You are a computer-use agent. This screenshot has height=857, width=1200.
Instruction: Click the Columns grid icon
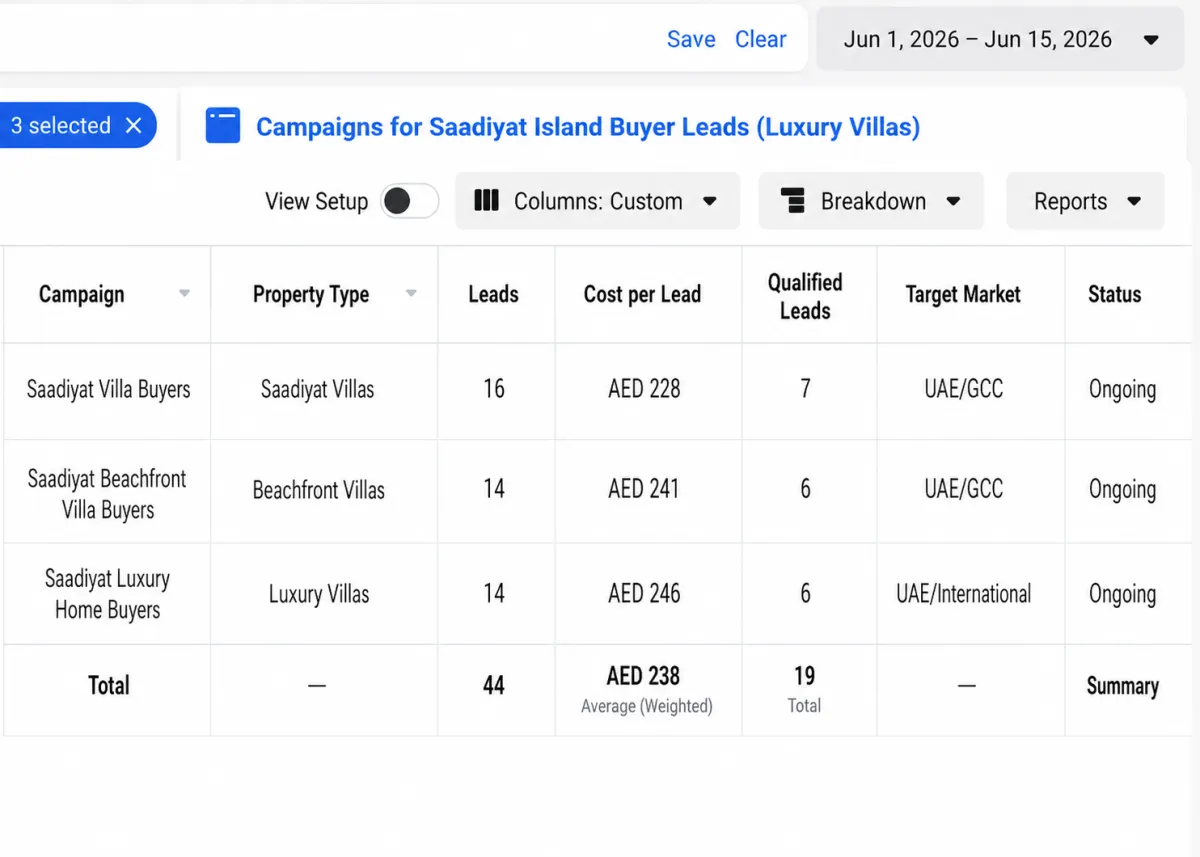pyautogui.click(x=486, y=201)
